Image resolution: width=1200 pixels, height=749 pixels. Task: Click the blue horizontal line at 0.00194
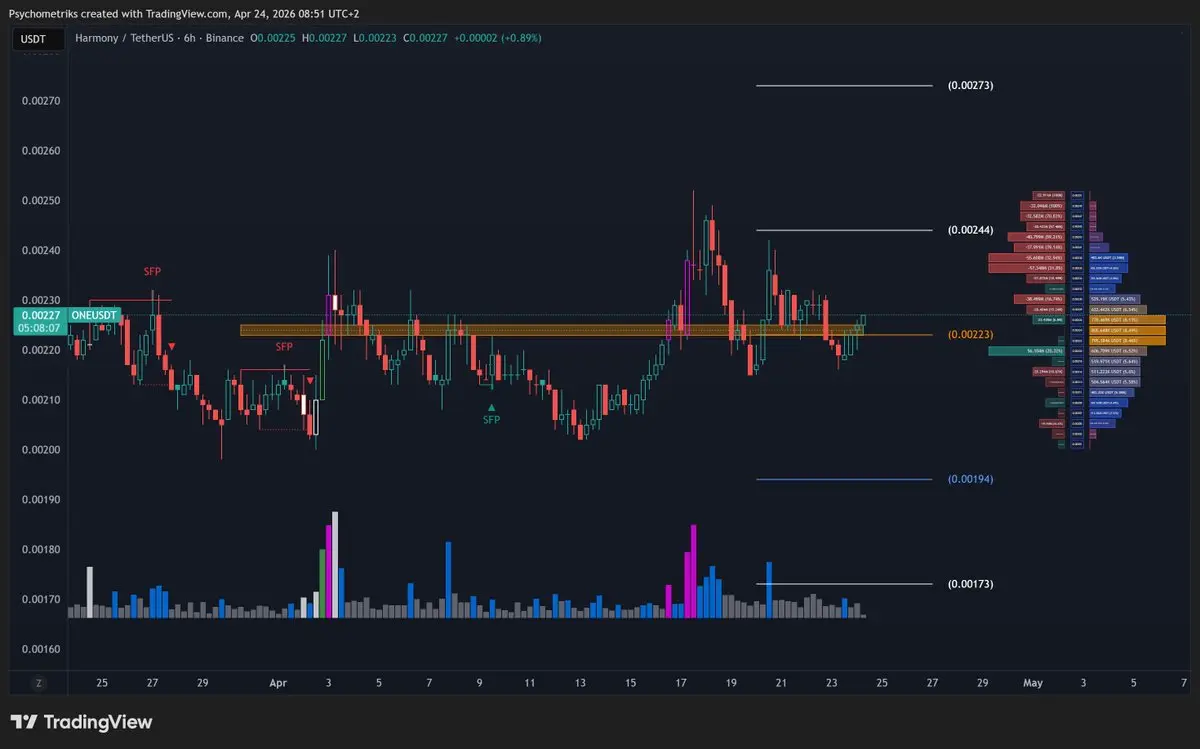[x=845, y=480]
